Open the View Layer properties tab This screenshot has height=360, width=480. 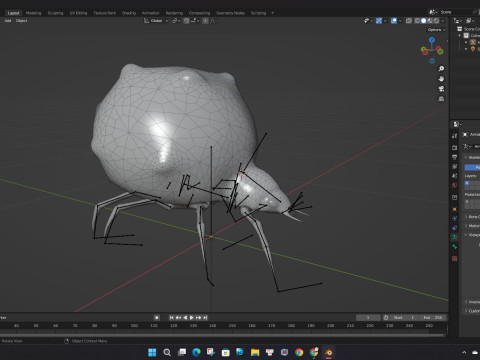[454, 166]
